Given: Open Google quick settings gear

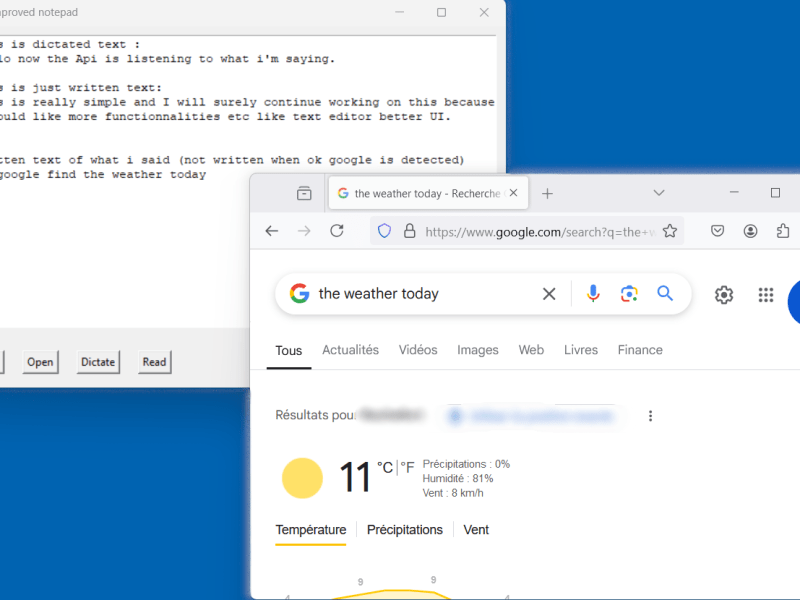Looking at the screenshot, I should pyautogui.click(x=723, y=294).
